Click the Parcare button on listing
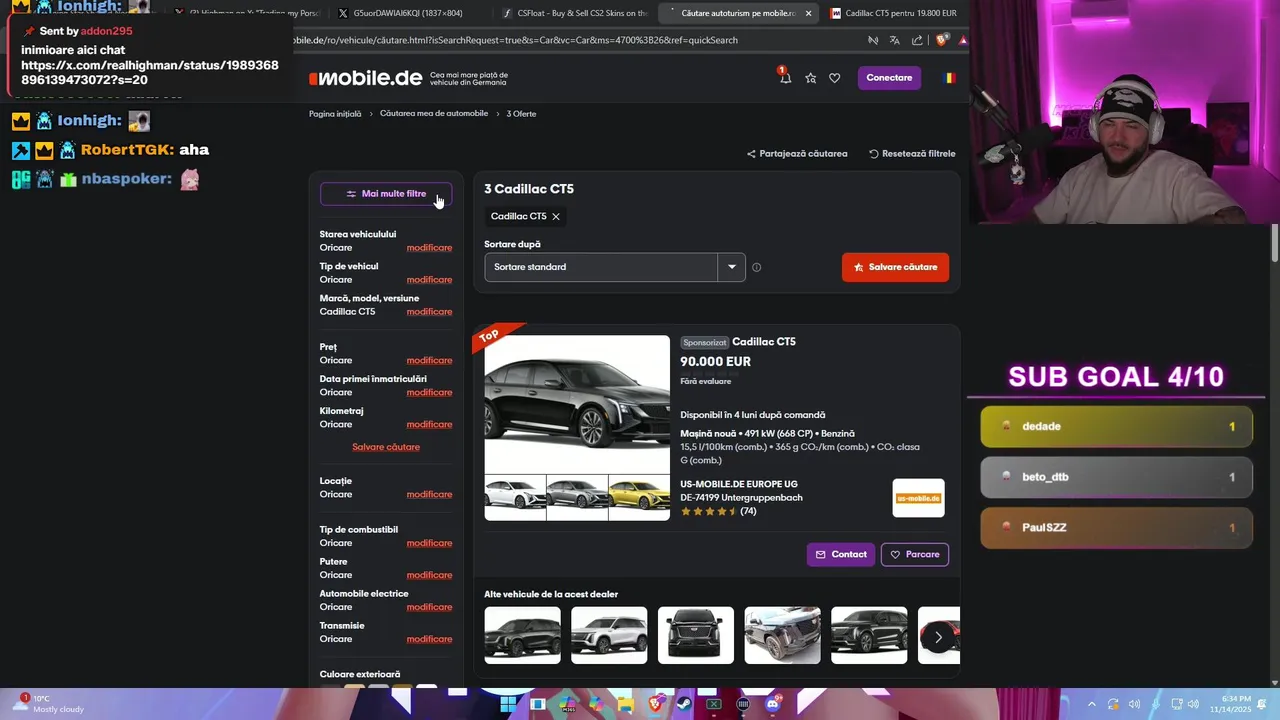The height and width of the screenshot is (720, 1280). [x=915, y=554]
